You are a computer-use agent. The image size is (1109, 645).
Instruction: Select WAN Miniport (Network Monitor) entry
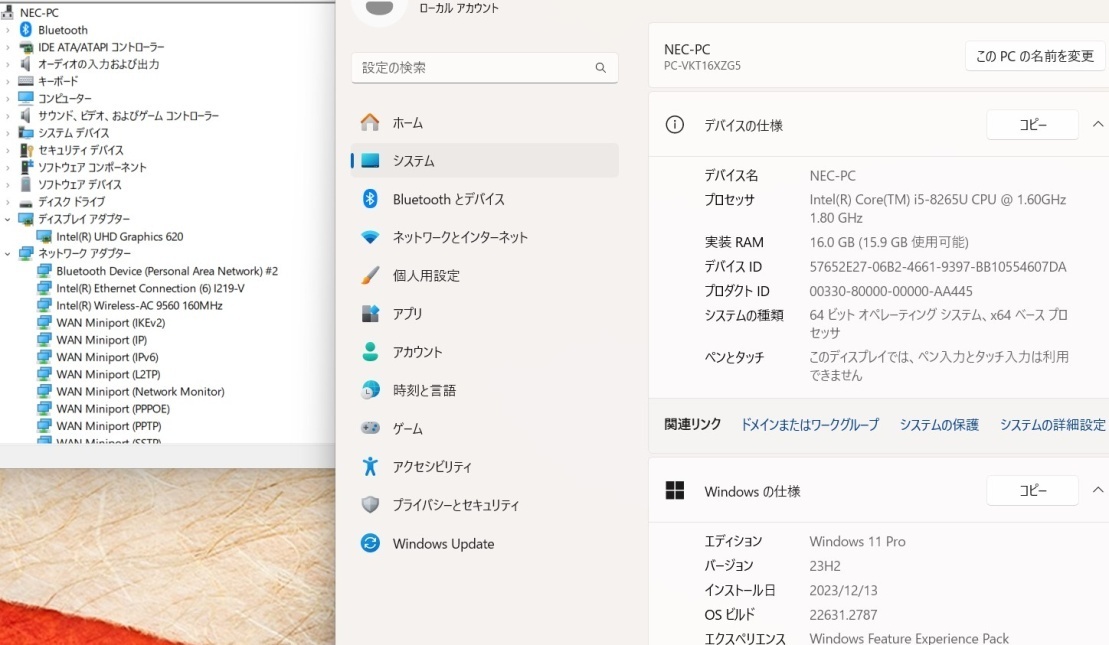point(141,392)
